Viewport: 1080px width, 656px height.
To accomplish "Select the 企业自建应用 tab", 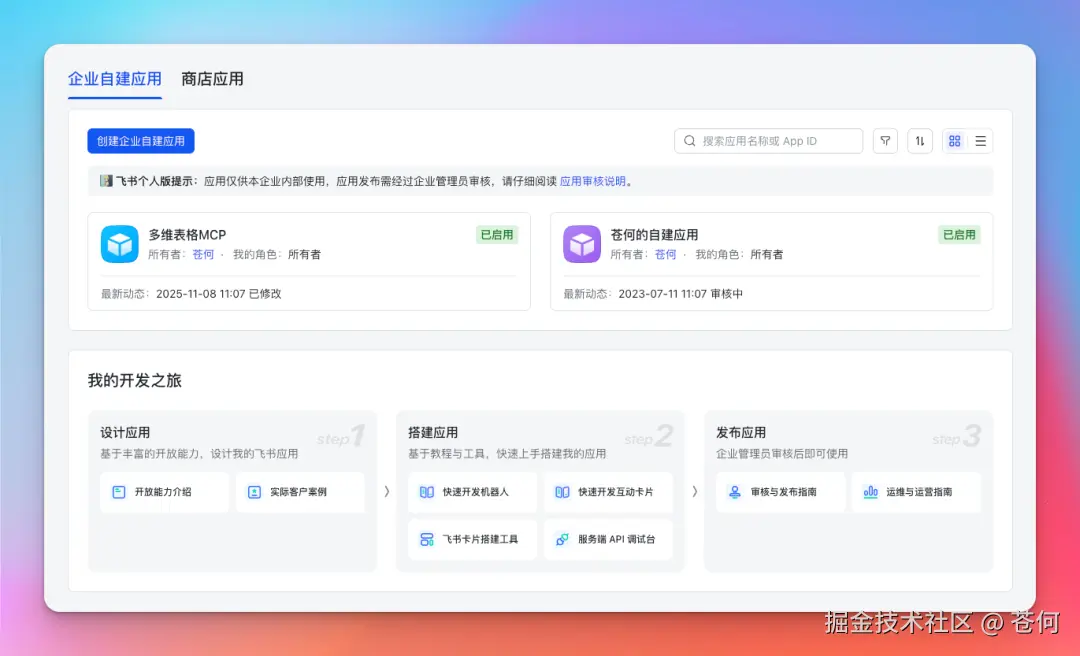I will coord(114,76).
